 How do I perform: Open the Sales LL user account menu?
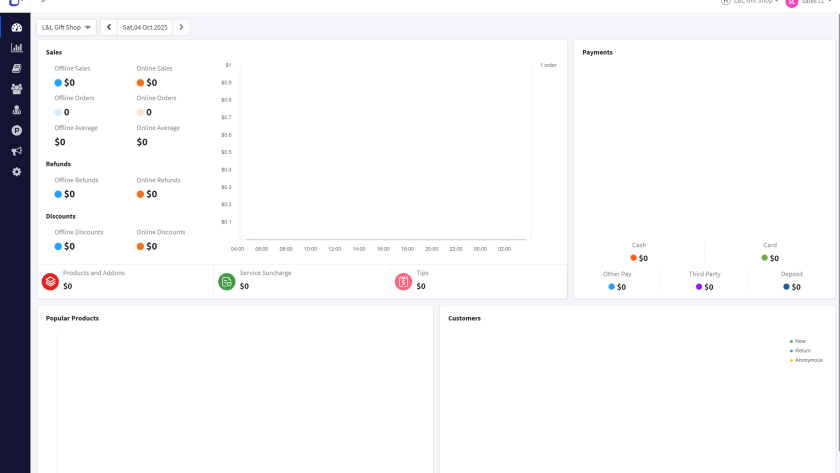coord(806,2)
